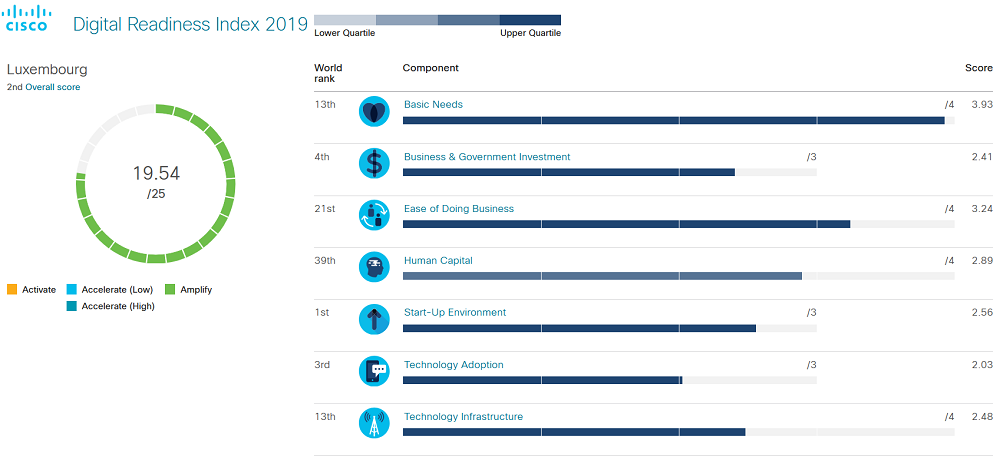Click the Luxembourg country heading

pyautogui.click(x=47, y=70)
